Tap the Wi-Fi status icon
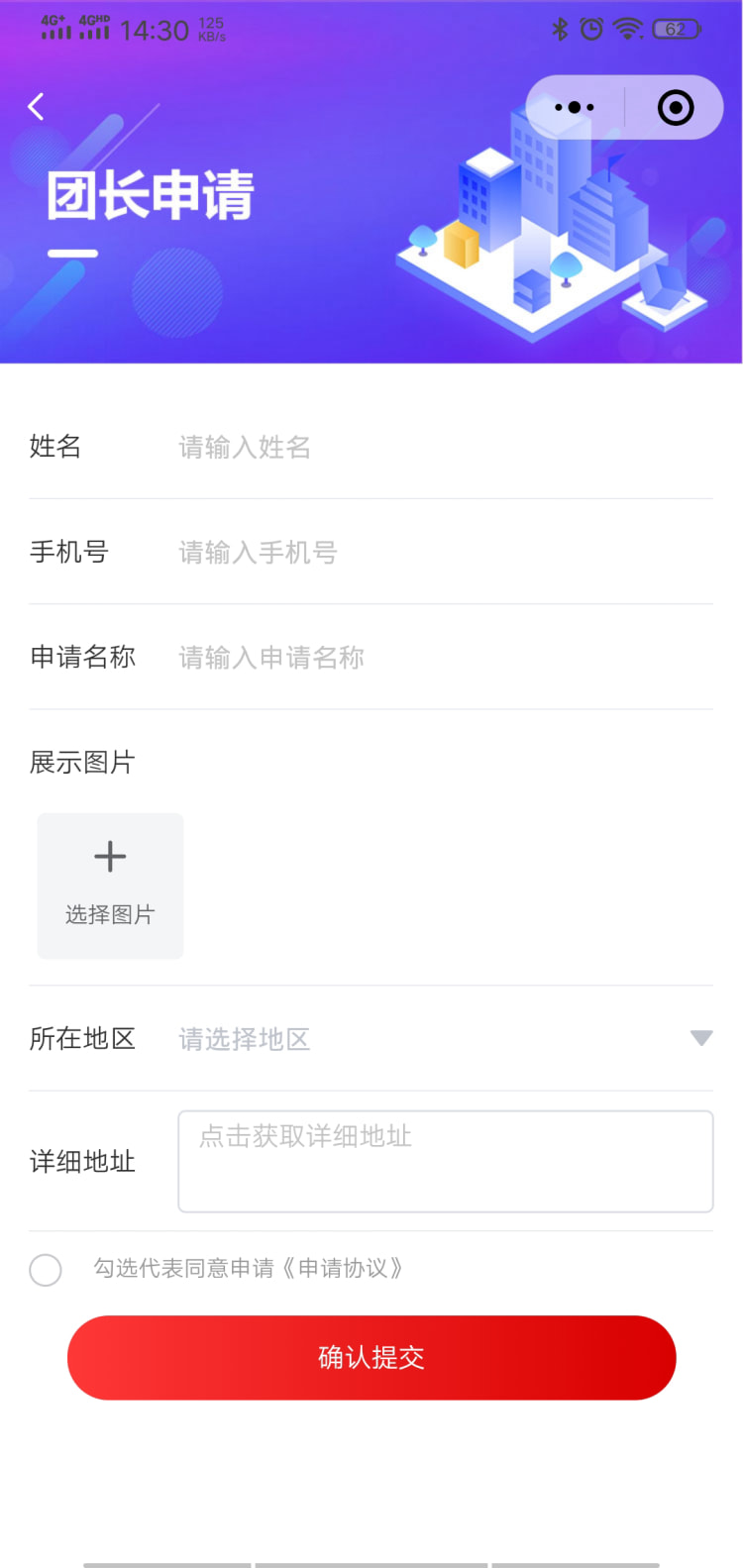This screenshot has height=1568, width=743. pyautogui.click(x=628, y=29)
